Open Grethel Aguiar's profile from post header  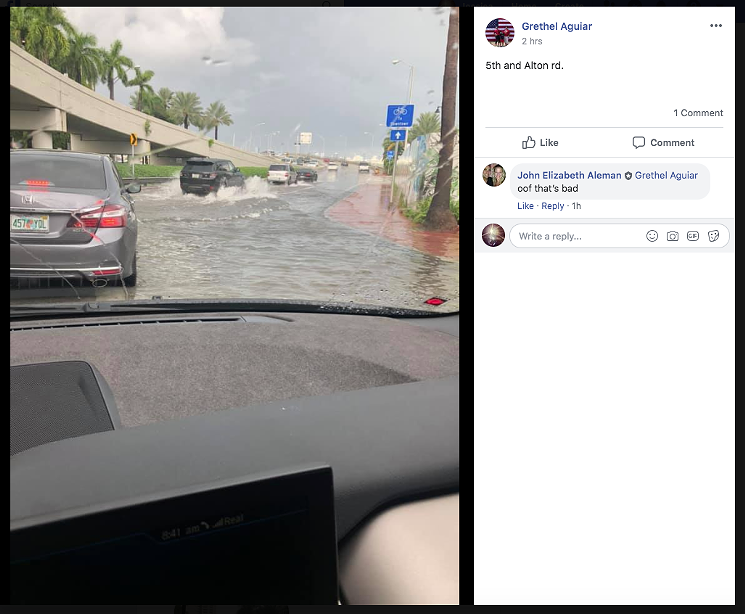point(556,27)
